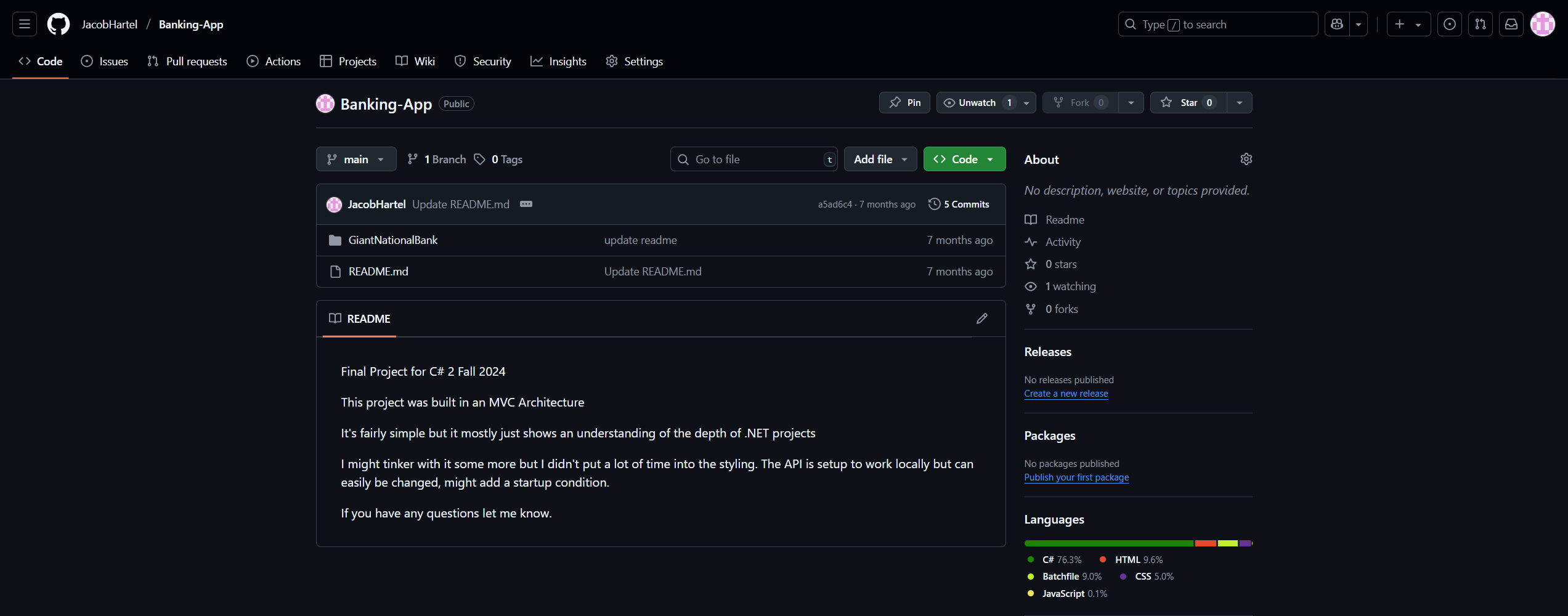Open the Settings tab
Viewport: 1568px width, 616px height.
click(635, 62)
